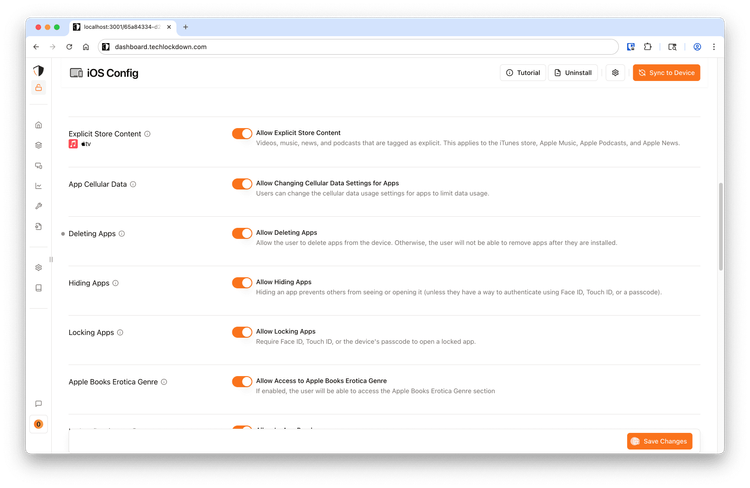Toggle Allow Hiding Apps switch

[x=241, y=283]
